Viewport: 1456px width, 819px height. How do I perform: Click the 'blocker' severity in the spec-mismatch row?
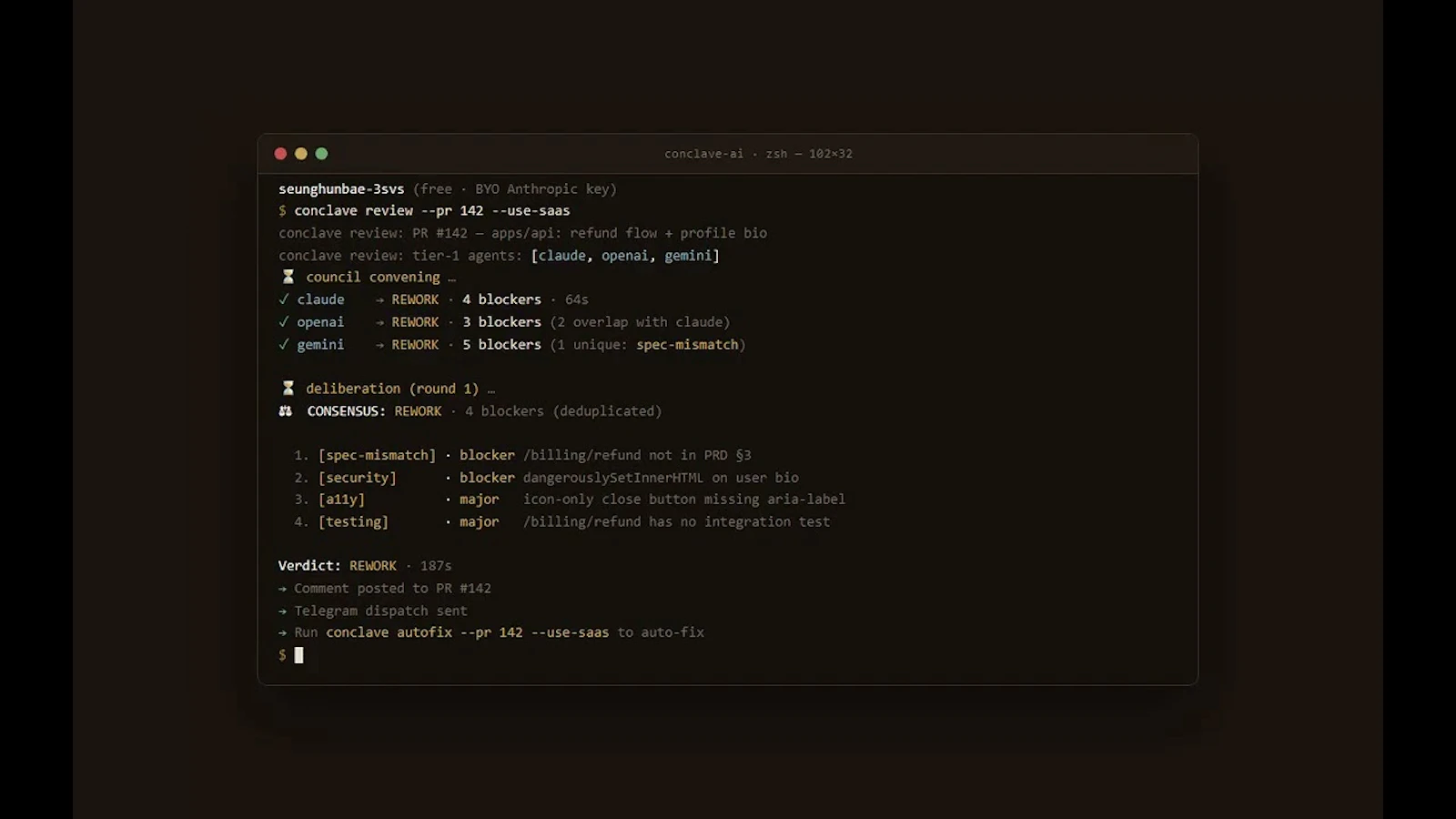tap(487, 455)
